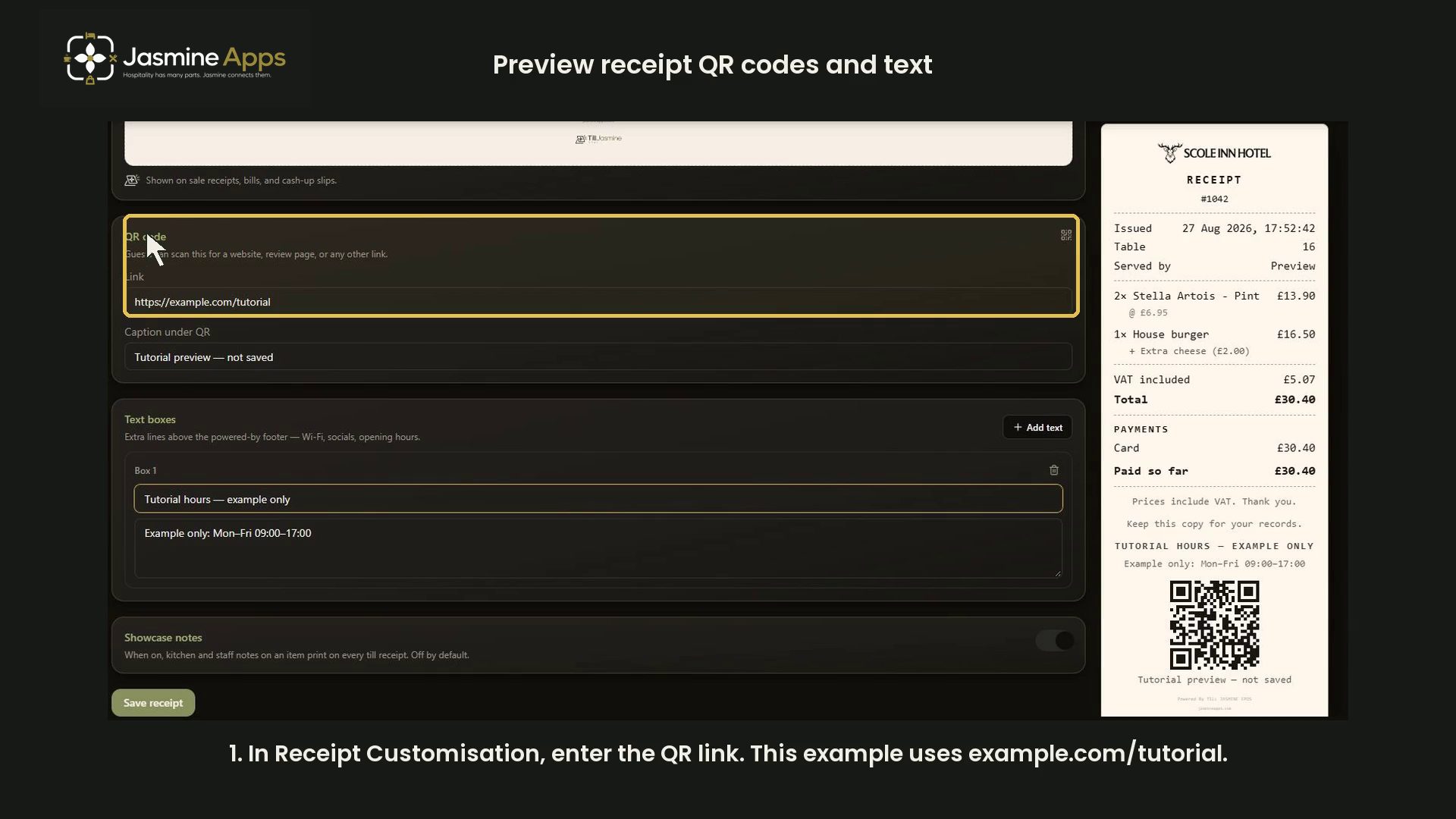Click '1x House burger' line on receipt

pos(1214,334)
